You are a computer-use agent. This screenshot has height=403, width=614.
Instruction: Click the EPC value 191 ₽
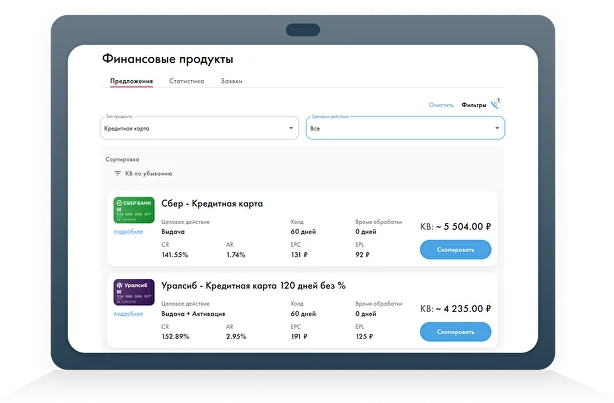pos(299,337)
